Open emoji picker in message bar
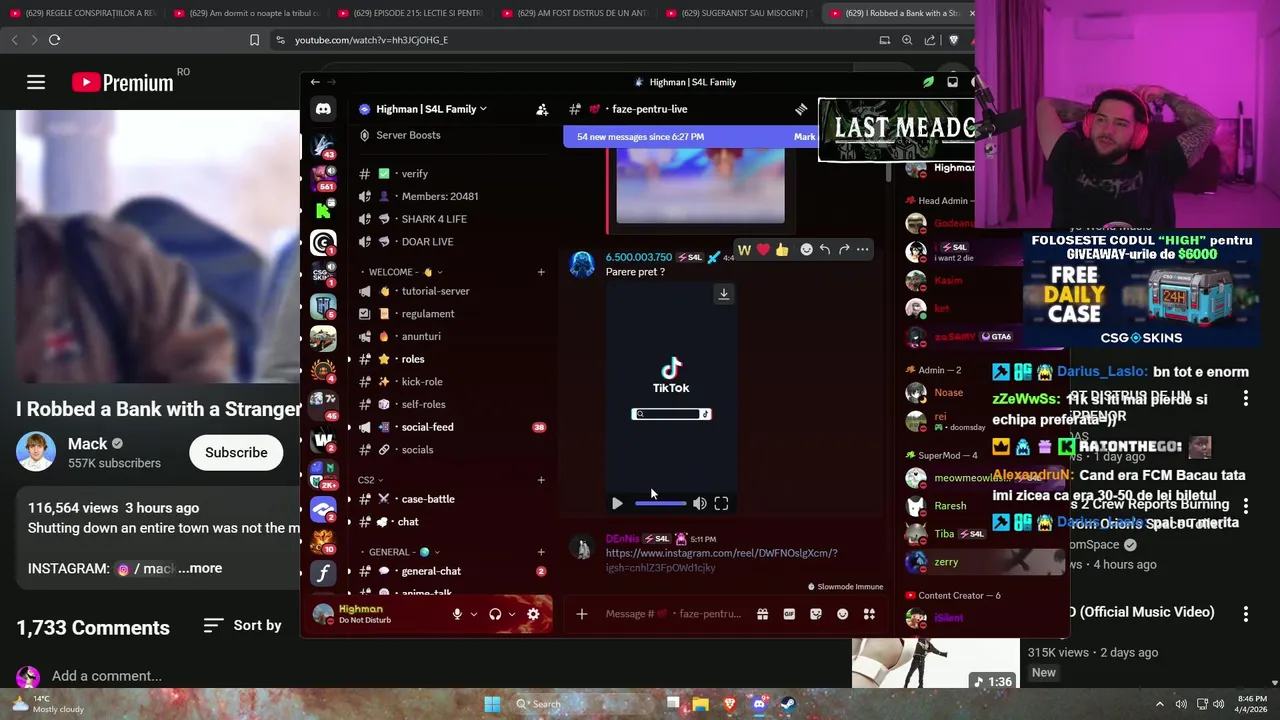 (x=843, y=614)
